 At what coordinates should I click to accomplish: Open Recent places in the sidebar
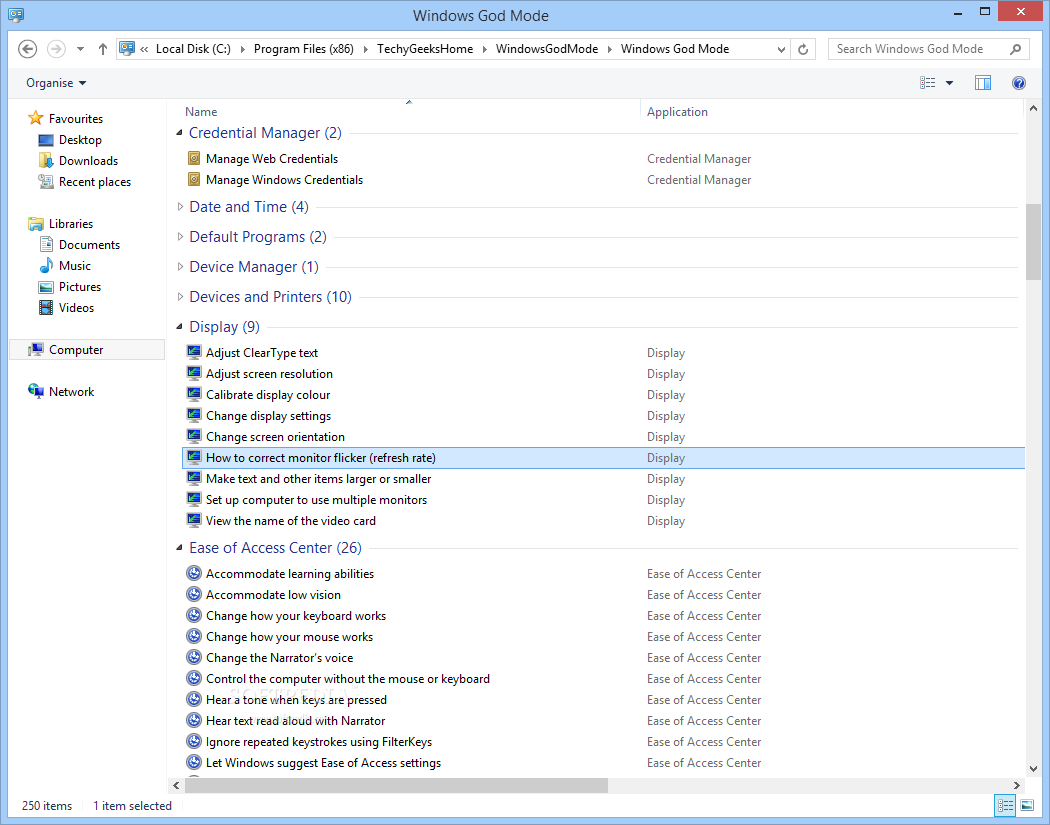(x=94, y=182)
